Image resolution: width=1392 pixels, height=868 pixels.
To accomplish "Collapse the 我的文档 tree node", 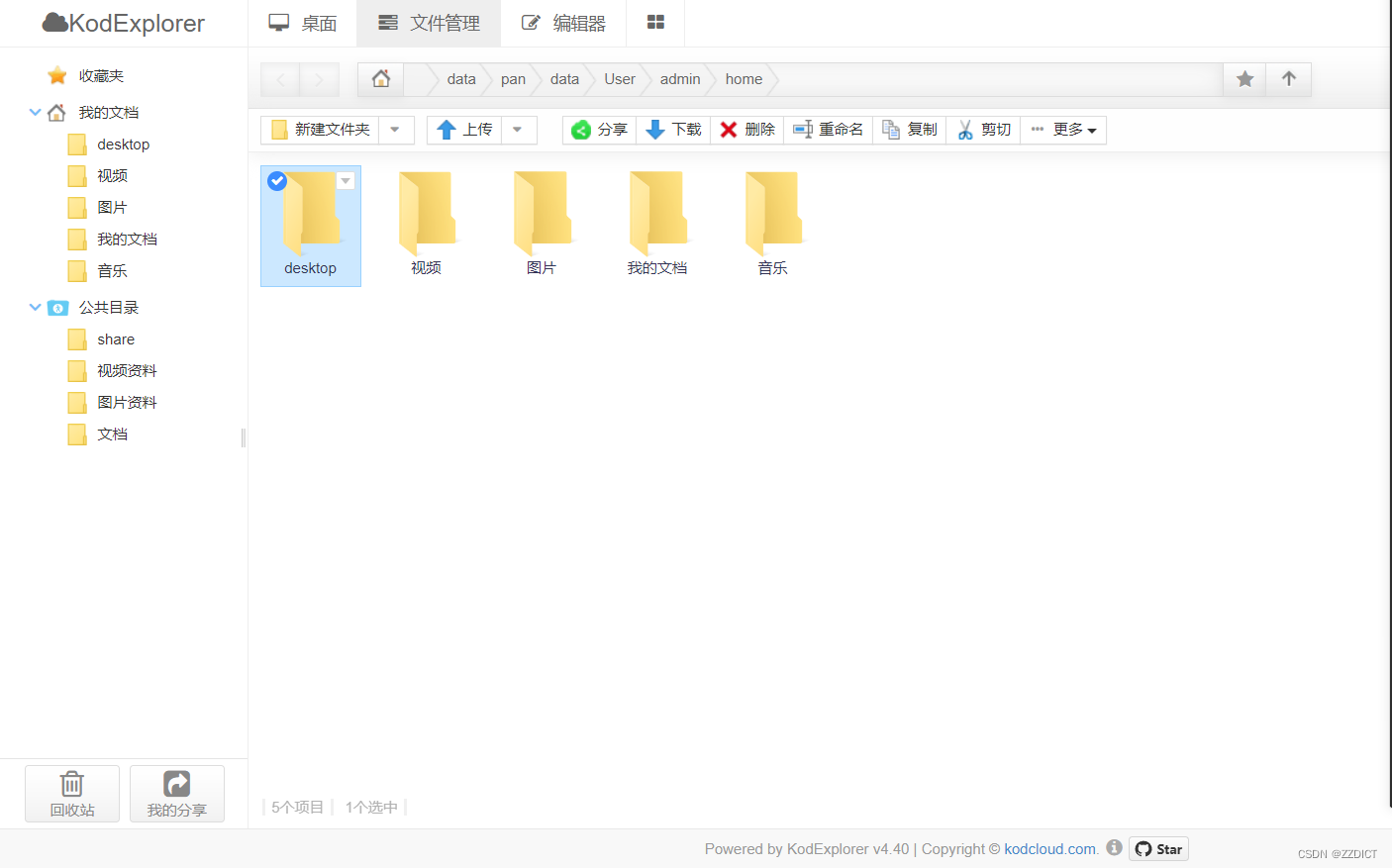I will [36, 112].
